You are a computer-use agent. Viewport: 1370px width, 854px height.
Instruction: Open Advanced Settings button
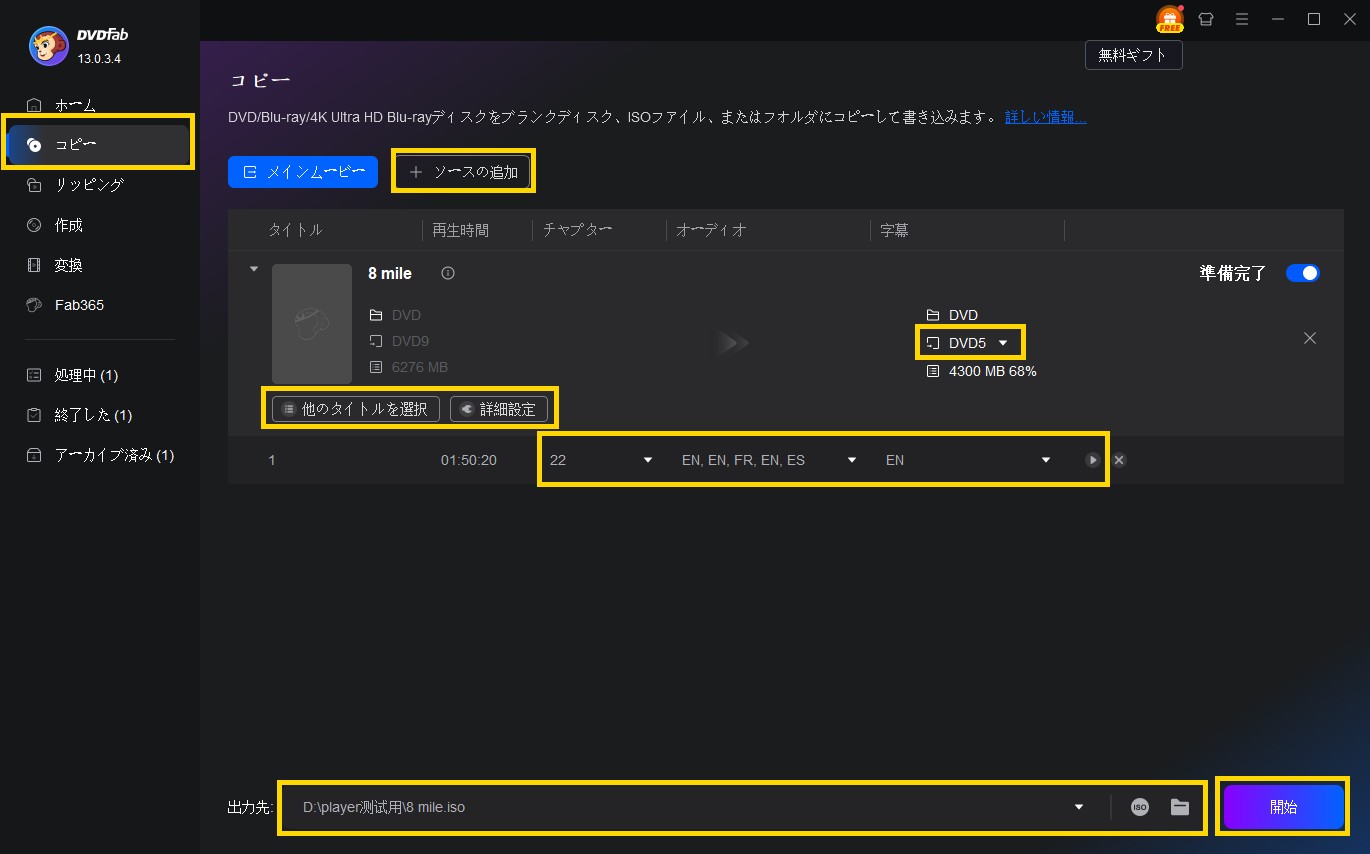[499, 409]
